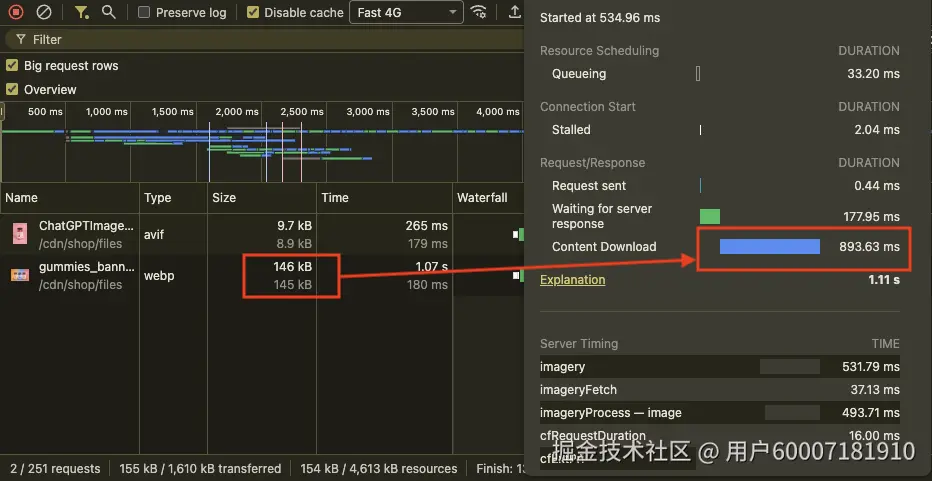Click the imagery server timing row

720,366
